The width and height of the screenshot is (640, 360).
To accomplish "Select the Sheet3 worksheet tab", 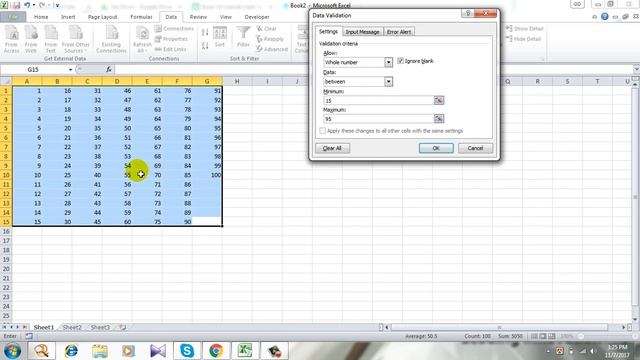I will coord(100,327).
